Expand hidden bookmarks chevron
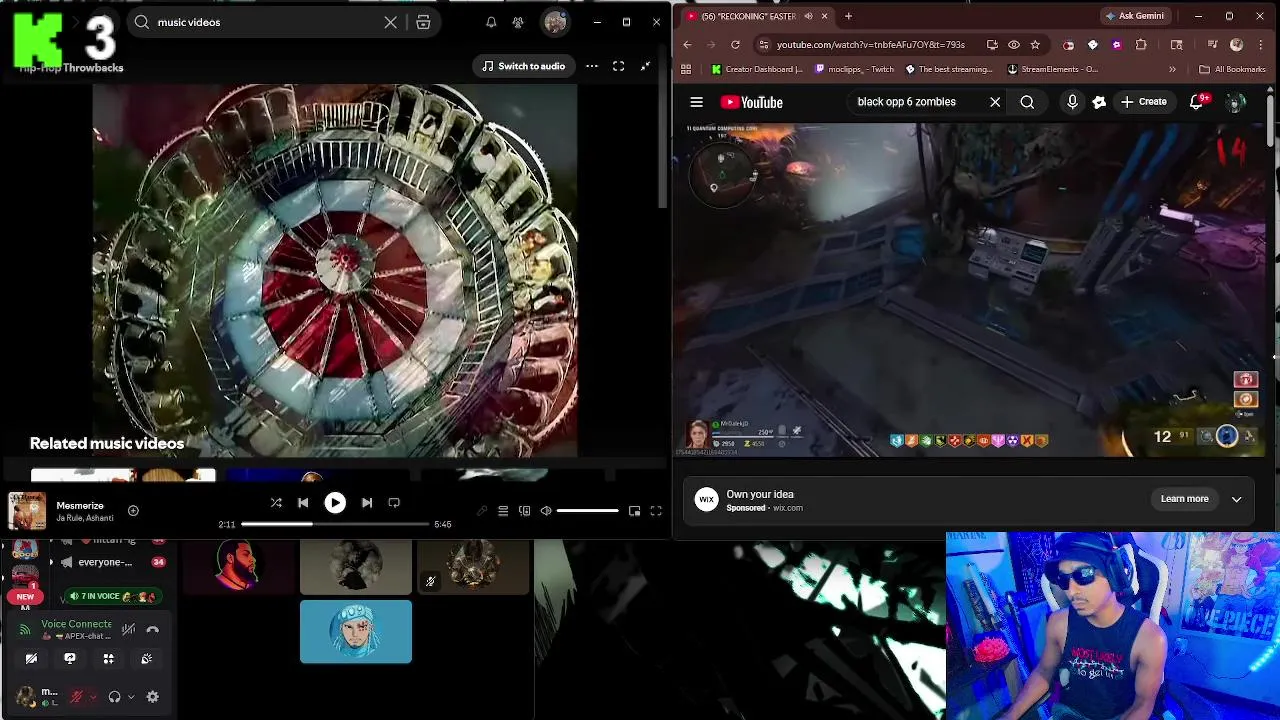Viewport: 1280px width, 720px height. click(1172, 69)
